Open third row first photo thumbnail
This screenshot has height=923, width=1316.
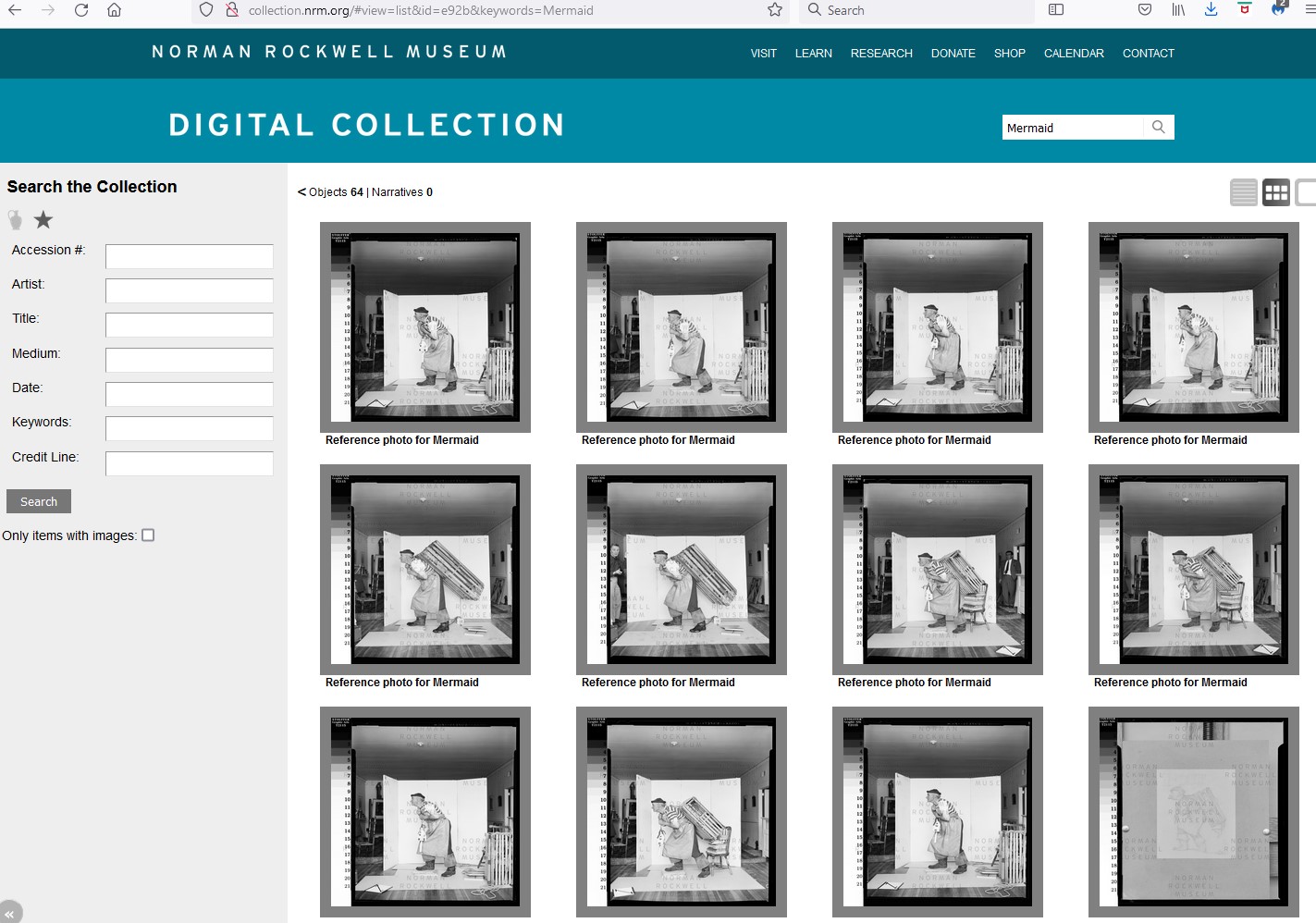425,812
